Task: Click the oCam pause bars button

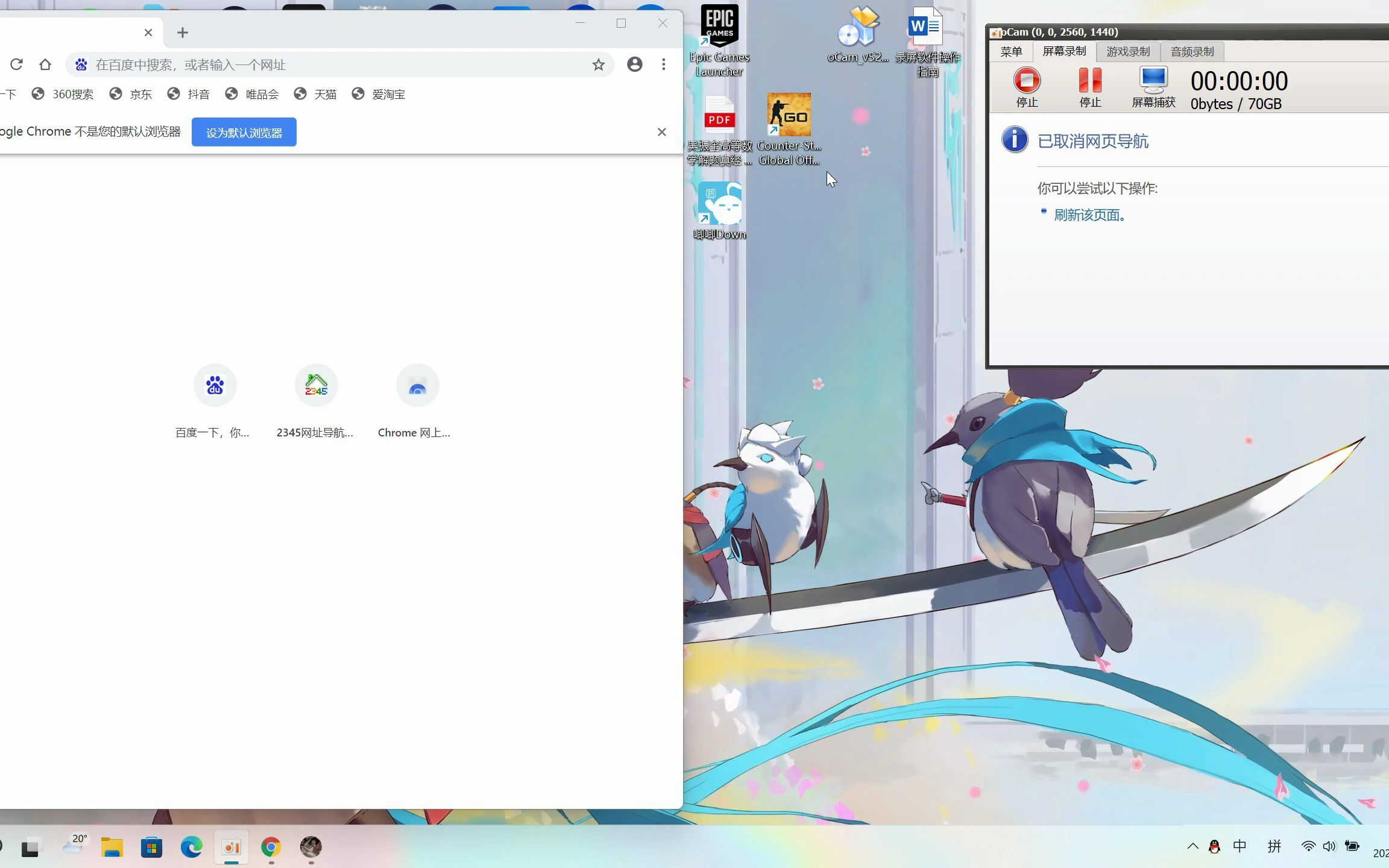Action: (x=1090, y=87)
